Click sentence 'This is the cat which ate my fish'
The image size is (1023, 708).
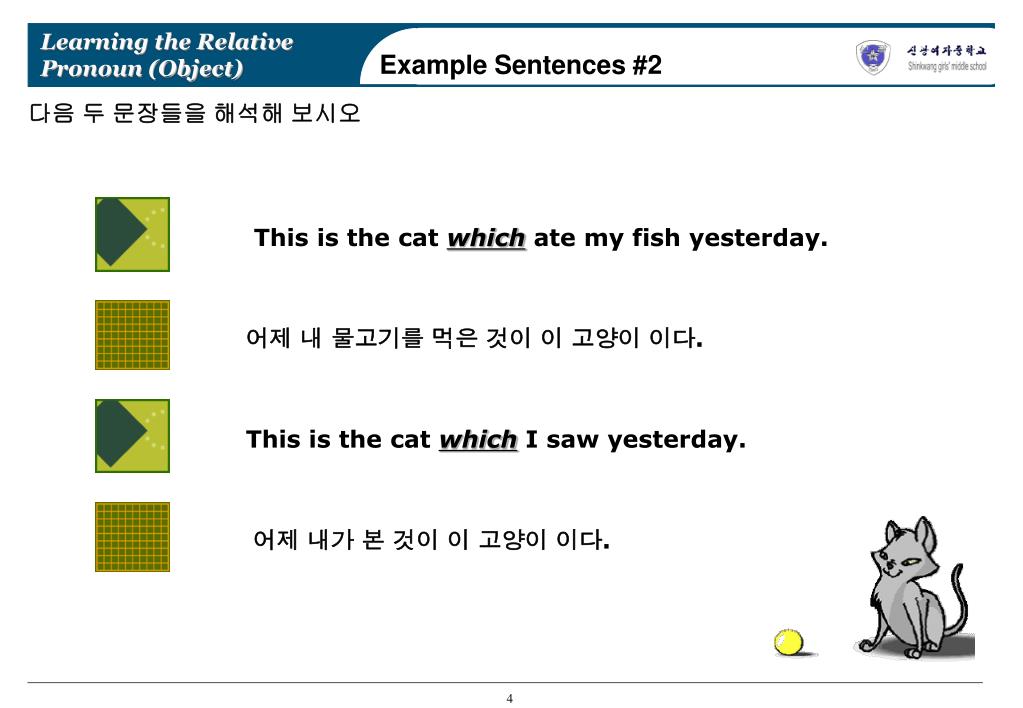(540, 238)
